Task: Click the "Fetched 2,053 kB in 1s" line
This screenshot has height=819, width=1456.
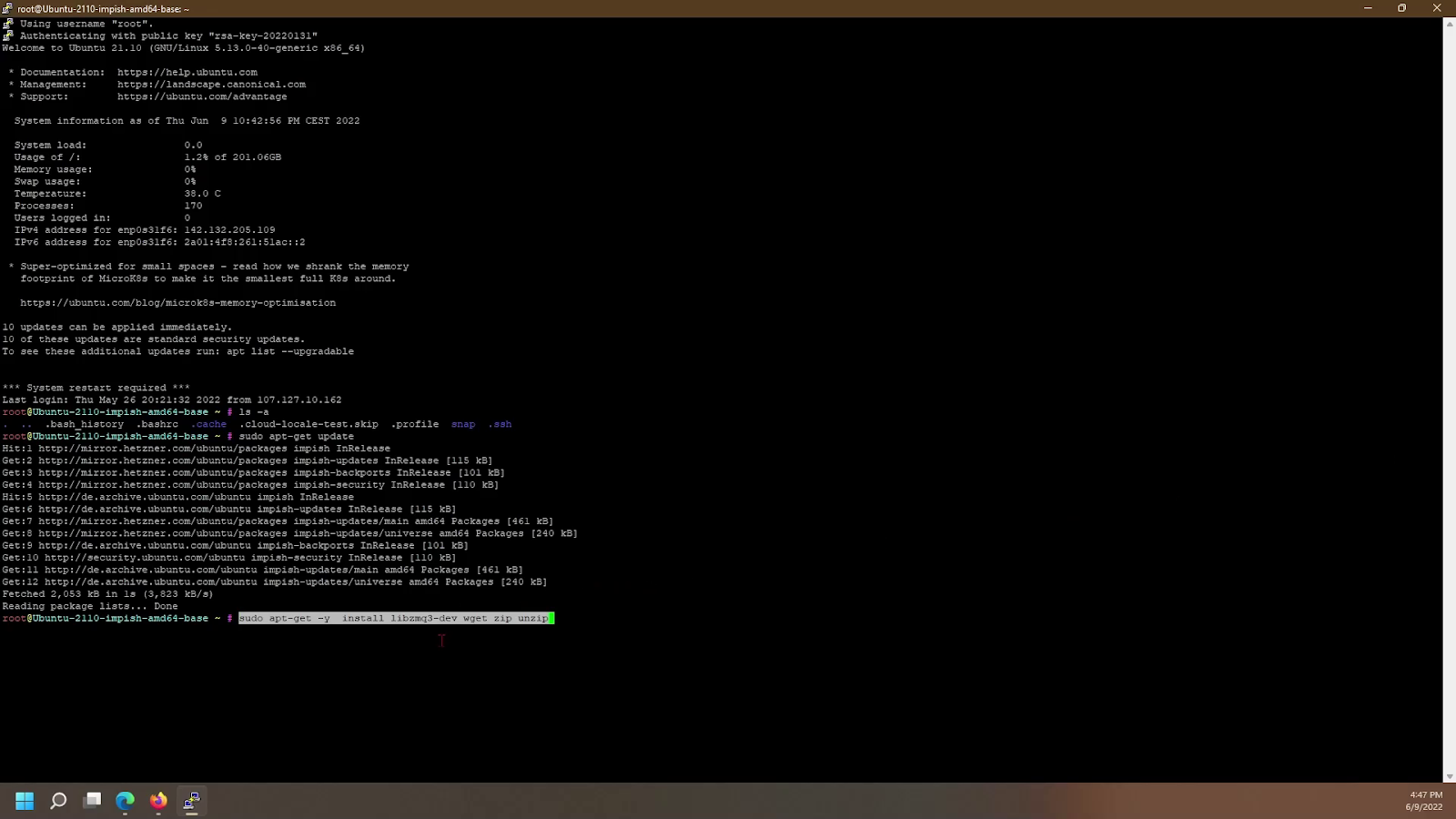Action: pyautogui.click(x=107, y=594)
